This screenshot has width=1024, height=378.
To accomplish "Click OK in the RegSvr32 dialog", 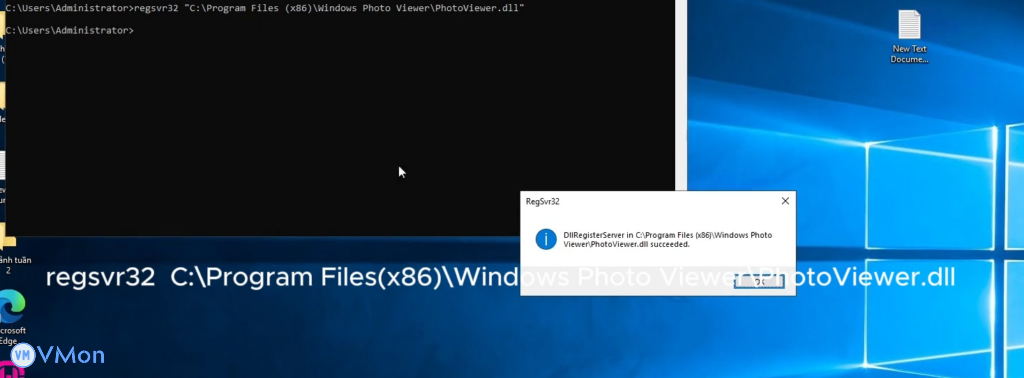I will [x=758, y=282].
